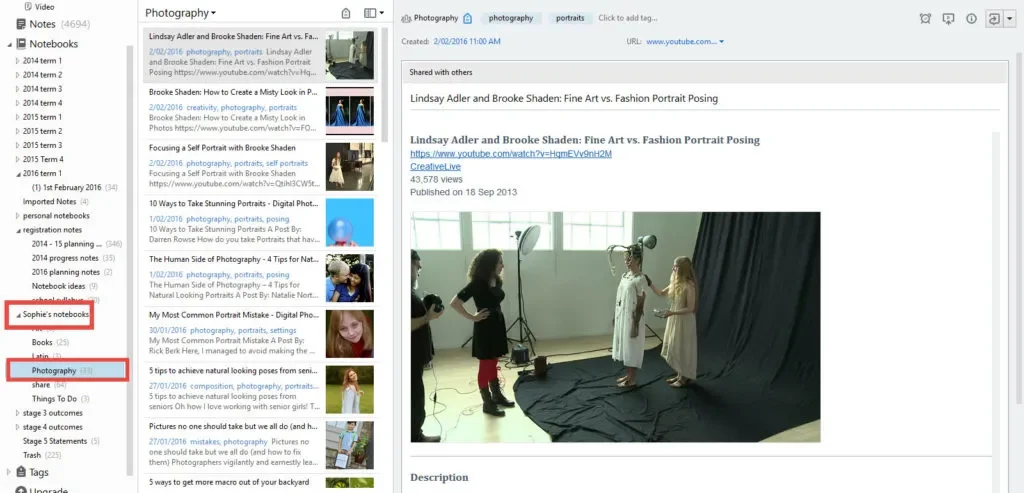Open the Books notebook
The height and width of the screenshot is (493, 1024).
pyautogui.click(x=50, y=342)
